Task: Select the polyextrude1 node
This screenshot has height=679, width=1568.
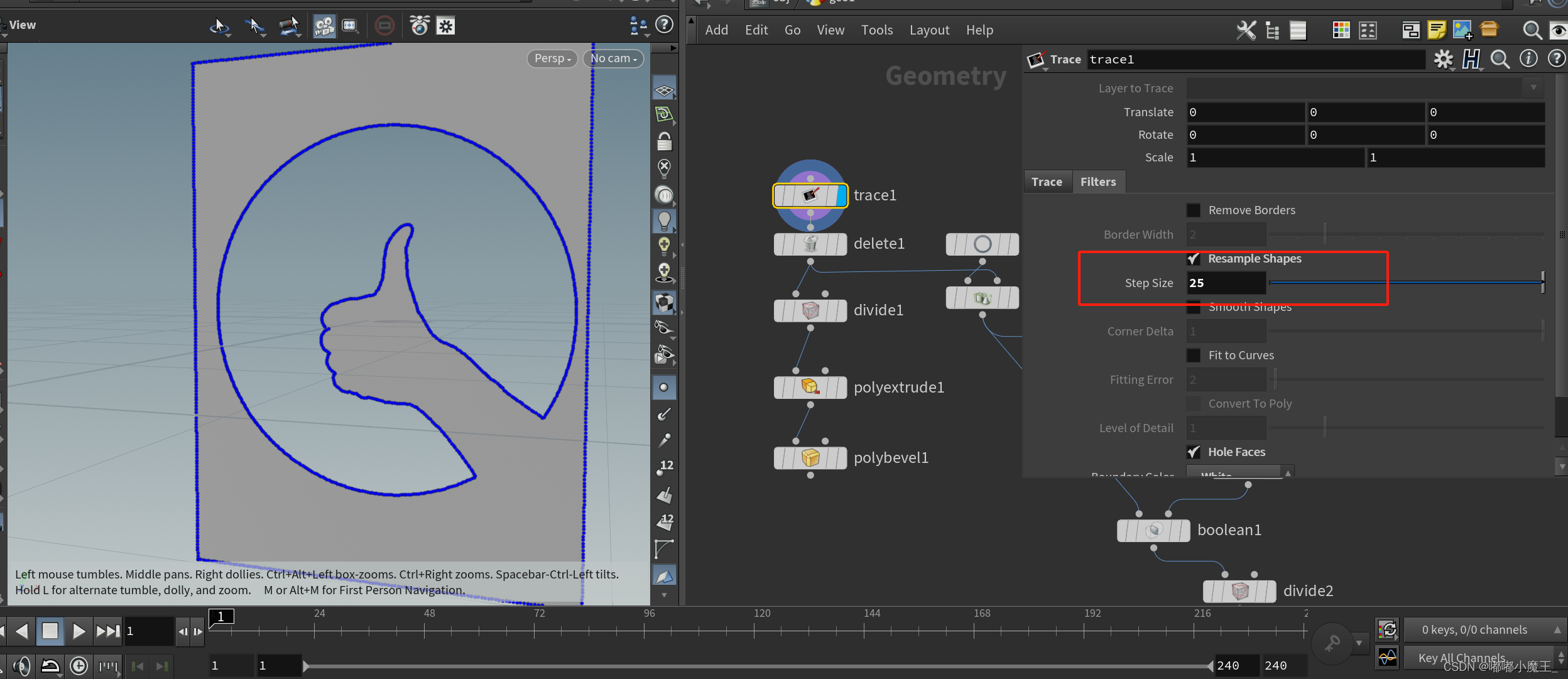Action: click(810, 387)
